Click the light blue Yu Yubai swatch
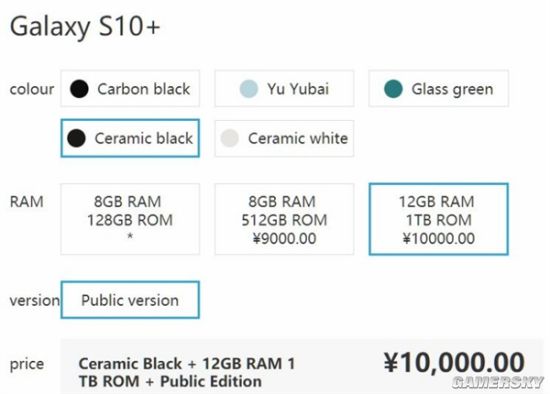Image resolution: width=550 pixels, height=394 pixels. [249, 89]
